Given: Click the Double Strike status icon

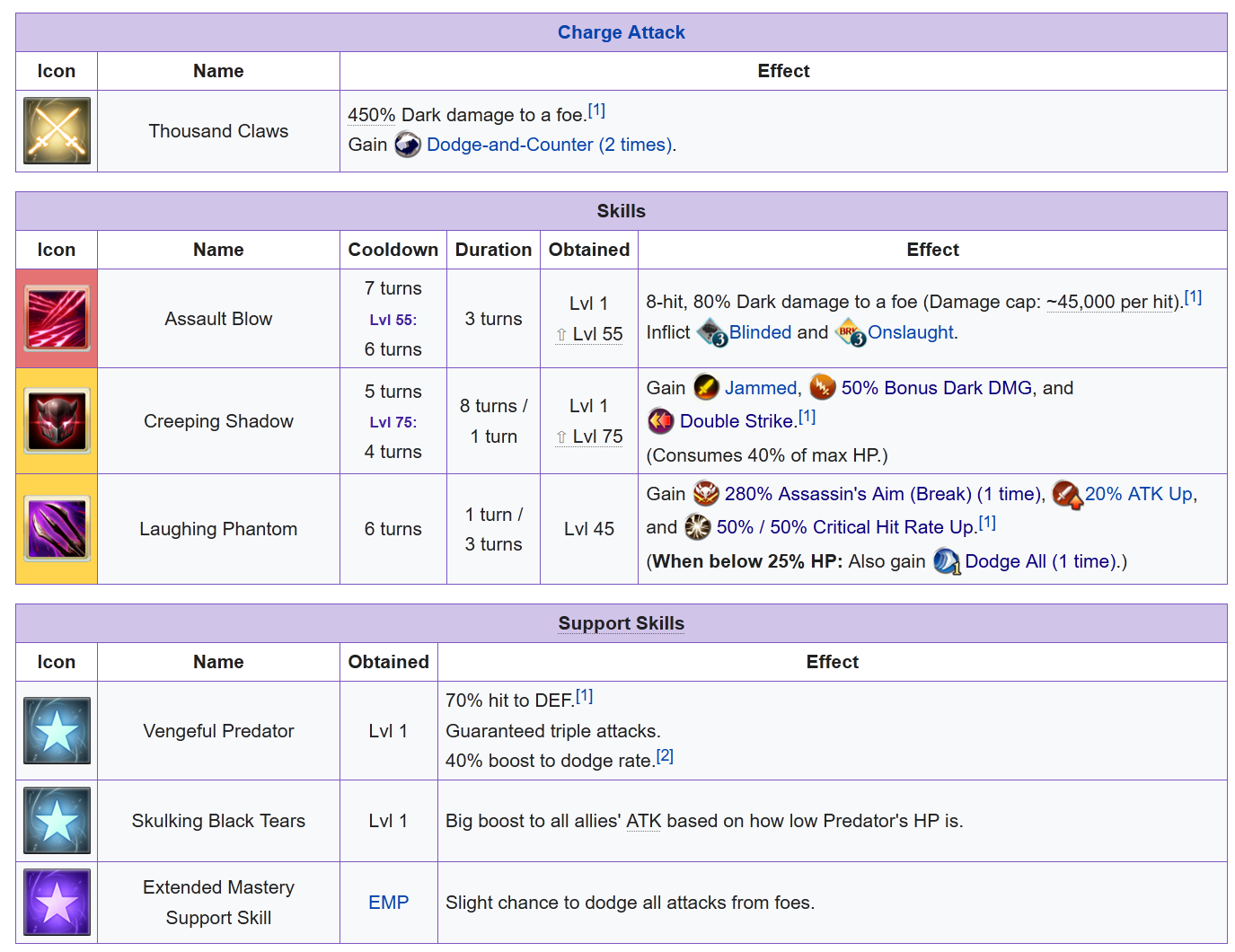Looking at the screenshot, I should coord(661,420).
